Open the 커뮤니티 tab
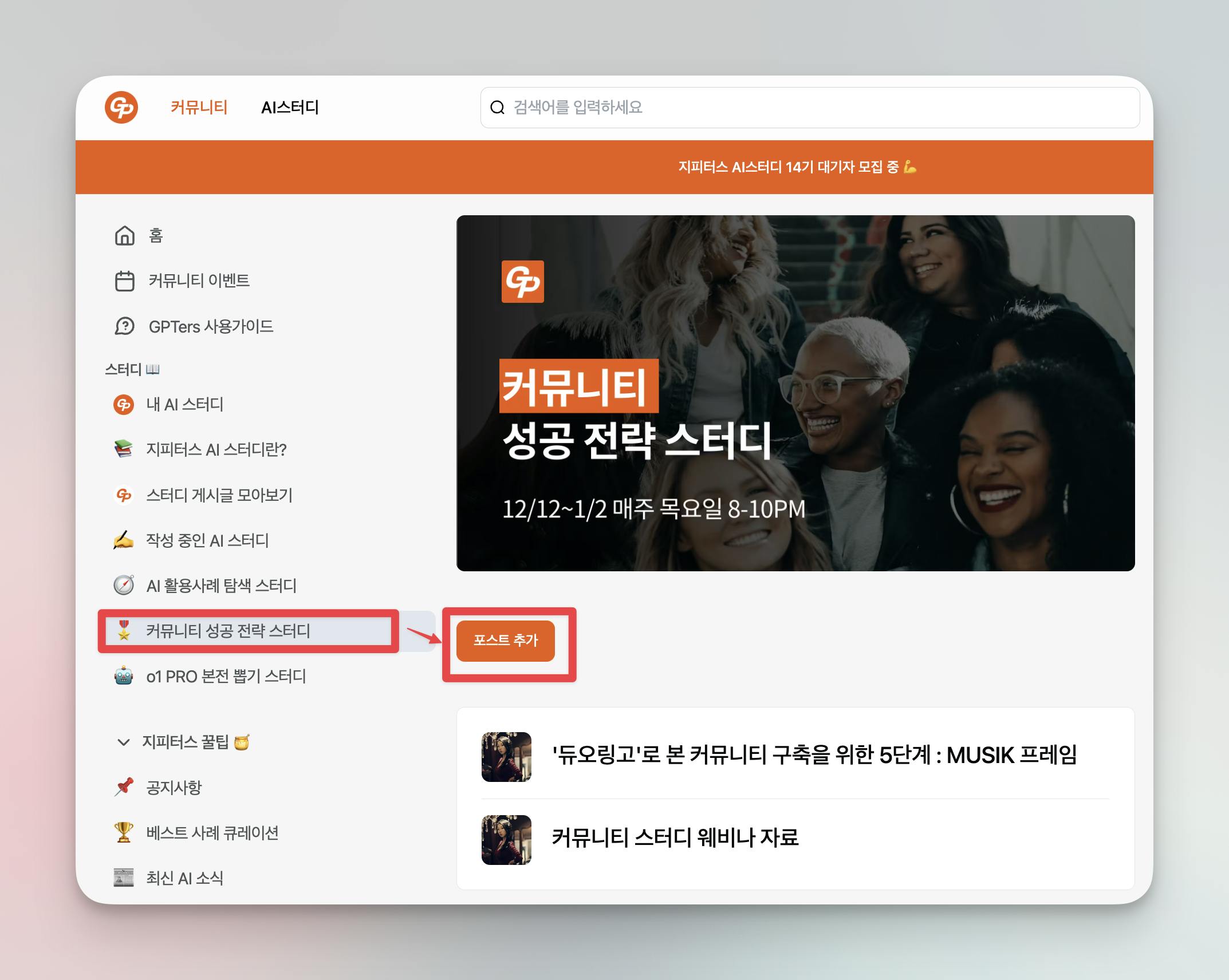The width and height of the screenshot is (1229, 980). 199,107
